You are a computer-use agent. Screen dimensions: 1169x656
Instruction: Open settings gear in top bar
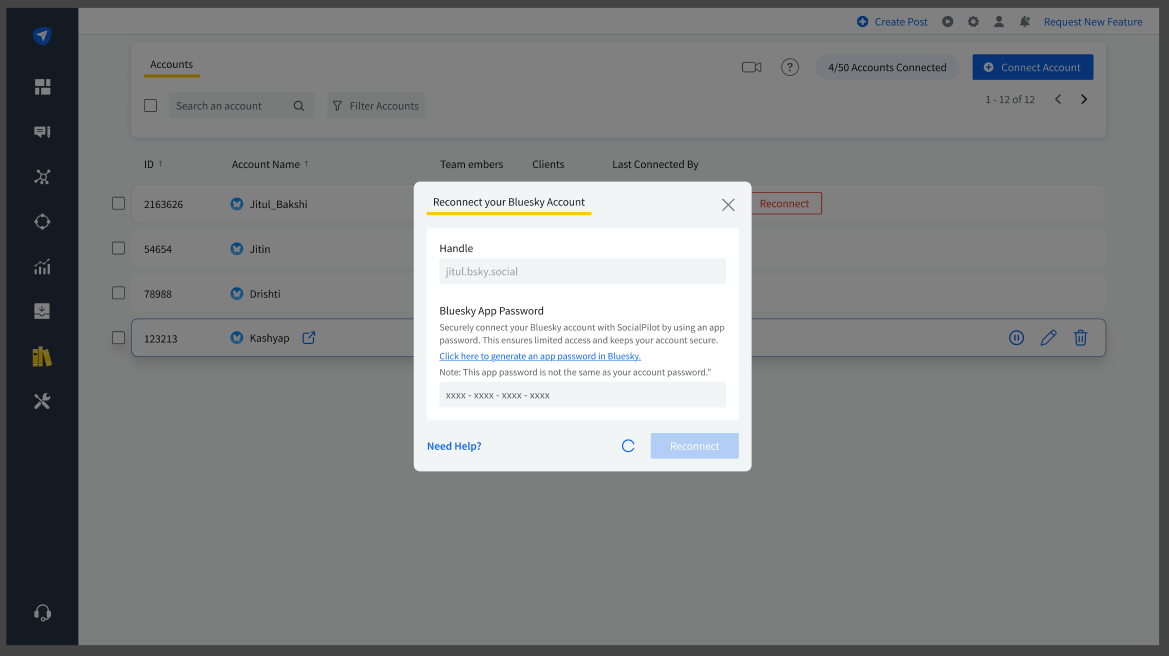coord(973,22)
